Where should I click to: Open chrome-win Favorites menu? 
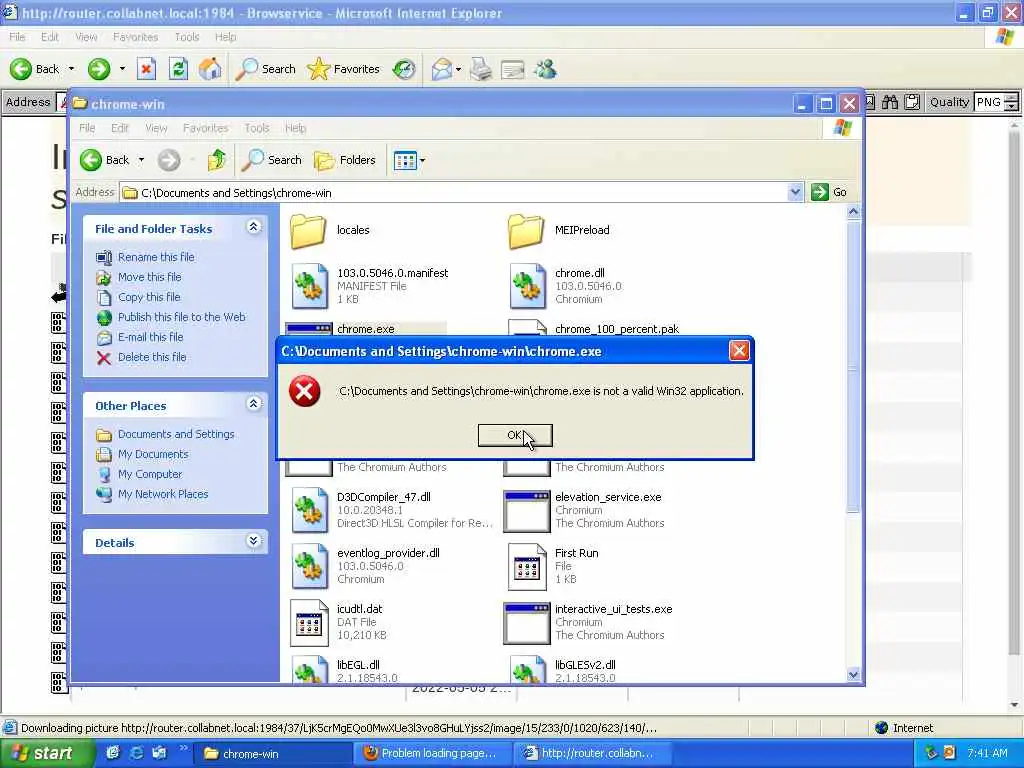coord(206,128)
